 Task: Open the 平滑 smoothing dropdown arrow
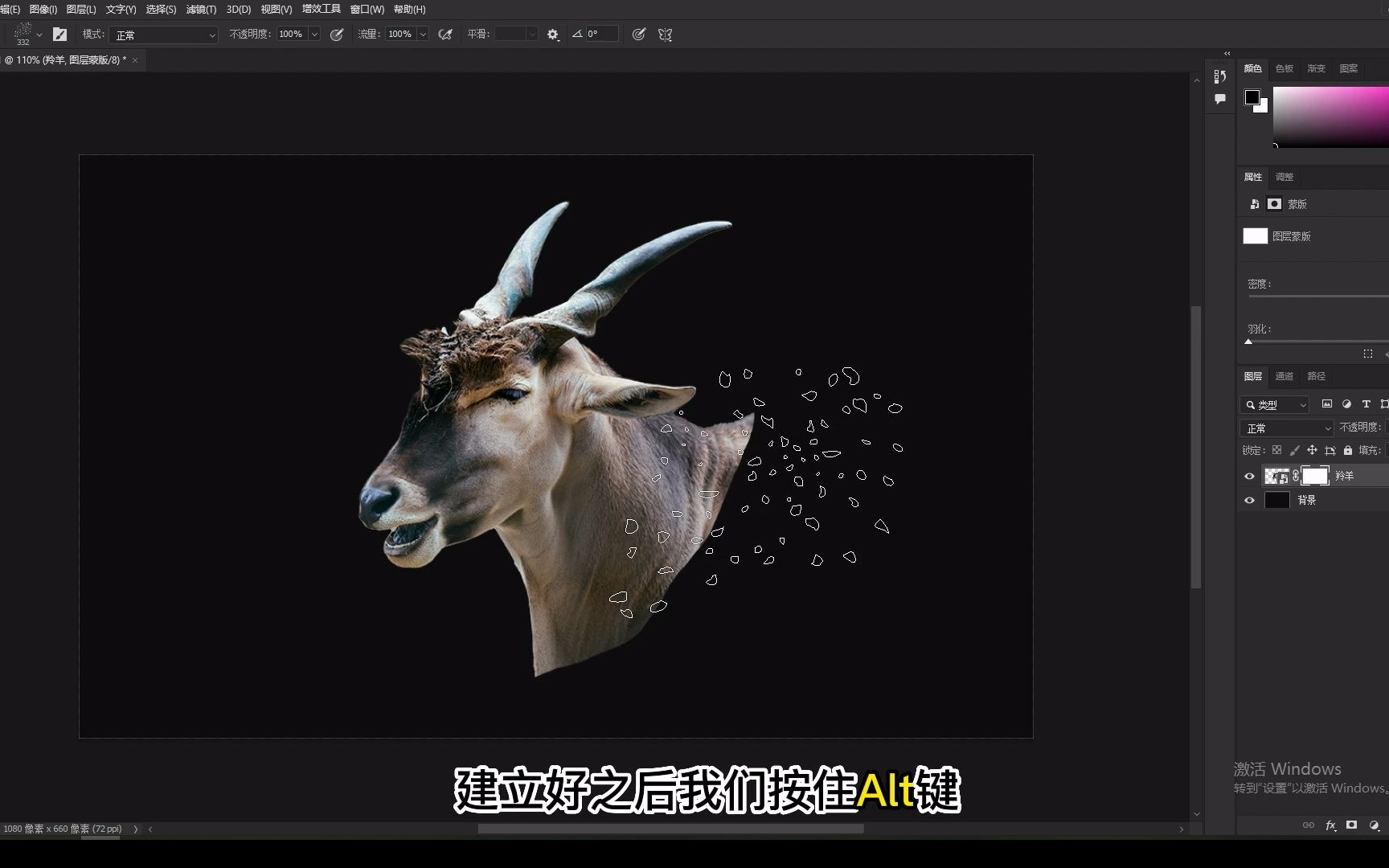click(531, 34)
